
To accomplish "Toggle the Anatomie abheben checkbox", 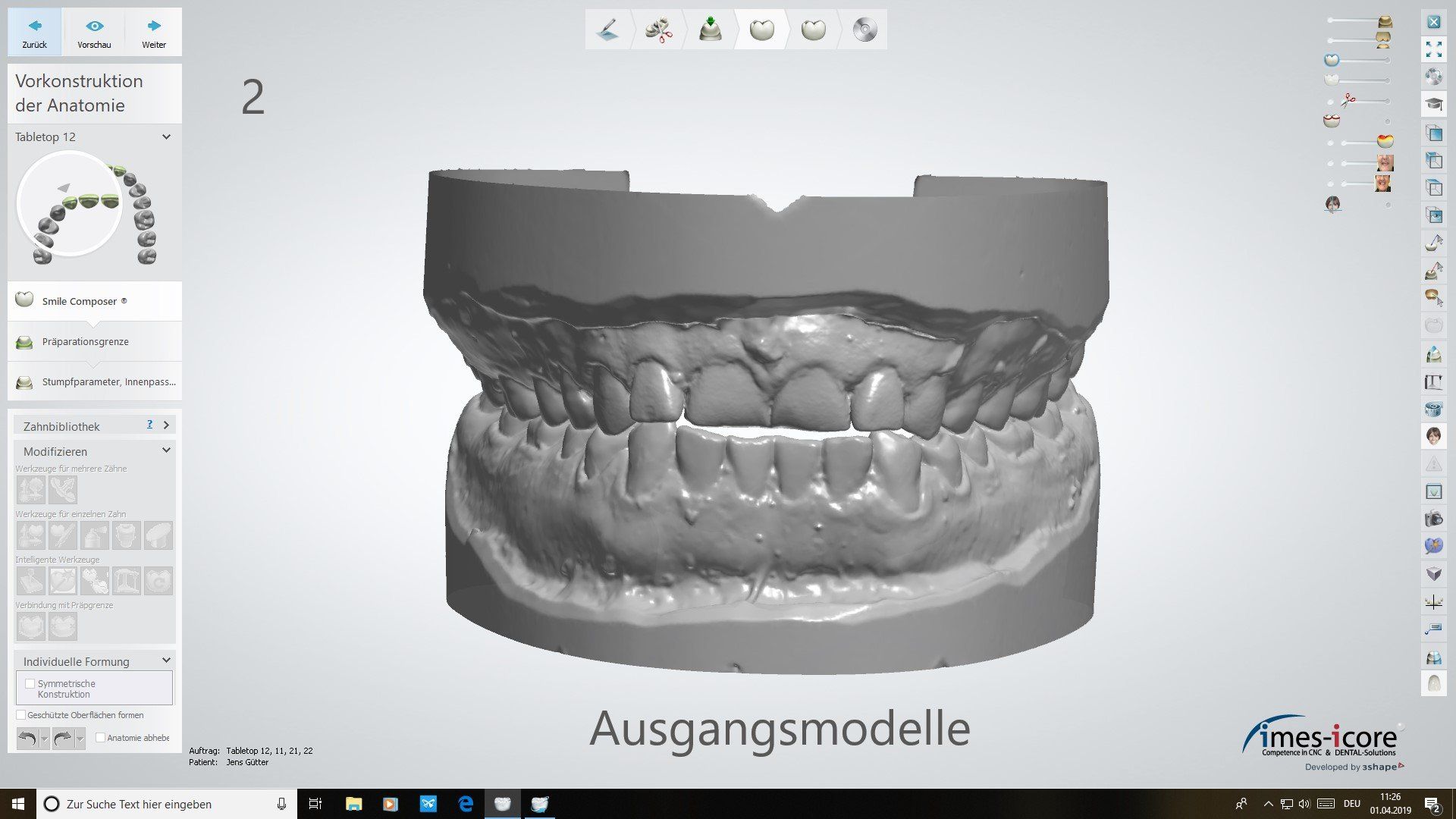I will 100,738.
